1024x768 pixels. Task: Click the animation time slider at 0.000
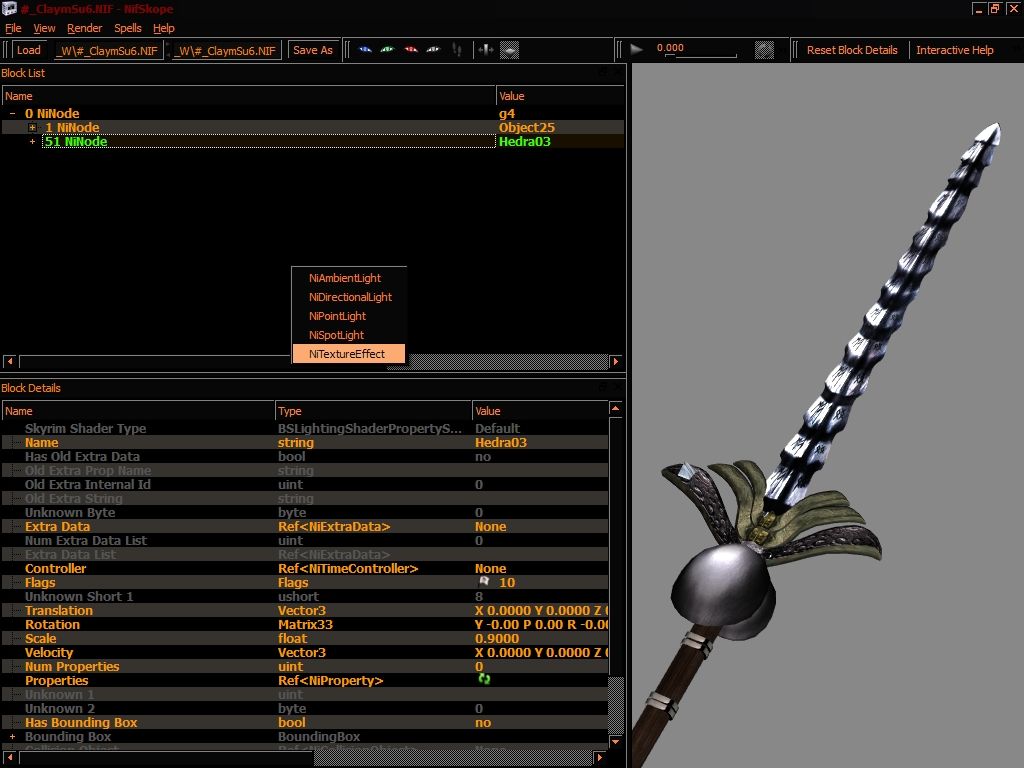coord(699,50)
